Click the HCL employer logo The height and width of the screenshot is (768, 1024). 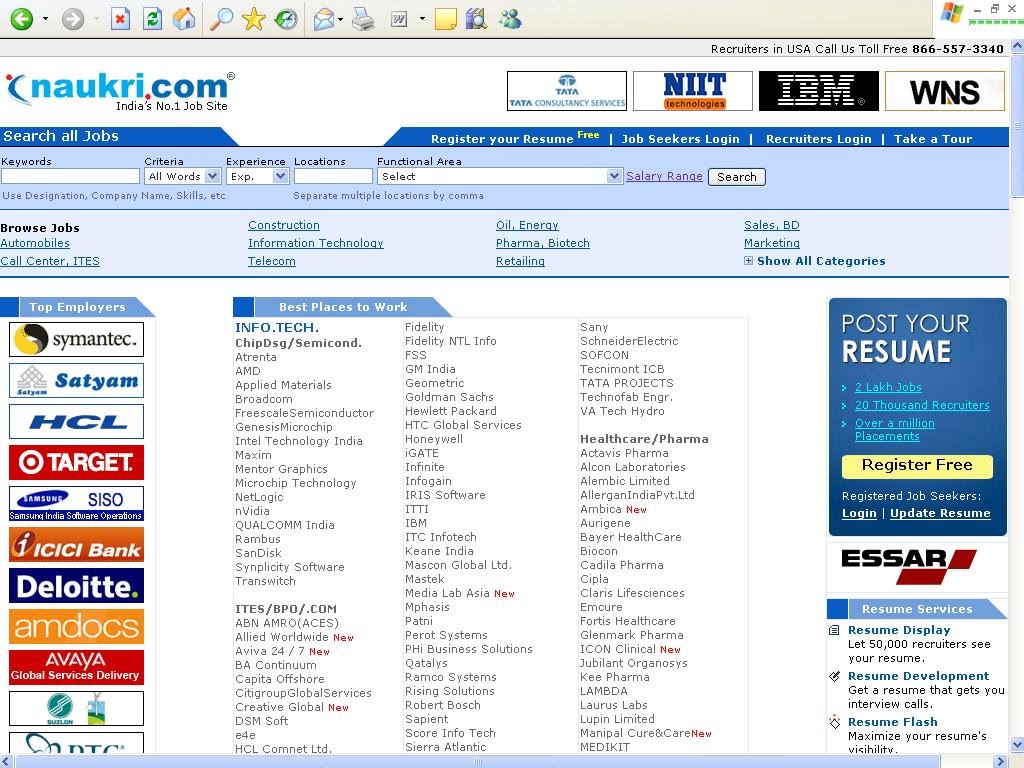point(76,421)
